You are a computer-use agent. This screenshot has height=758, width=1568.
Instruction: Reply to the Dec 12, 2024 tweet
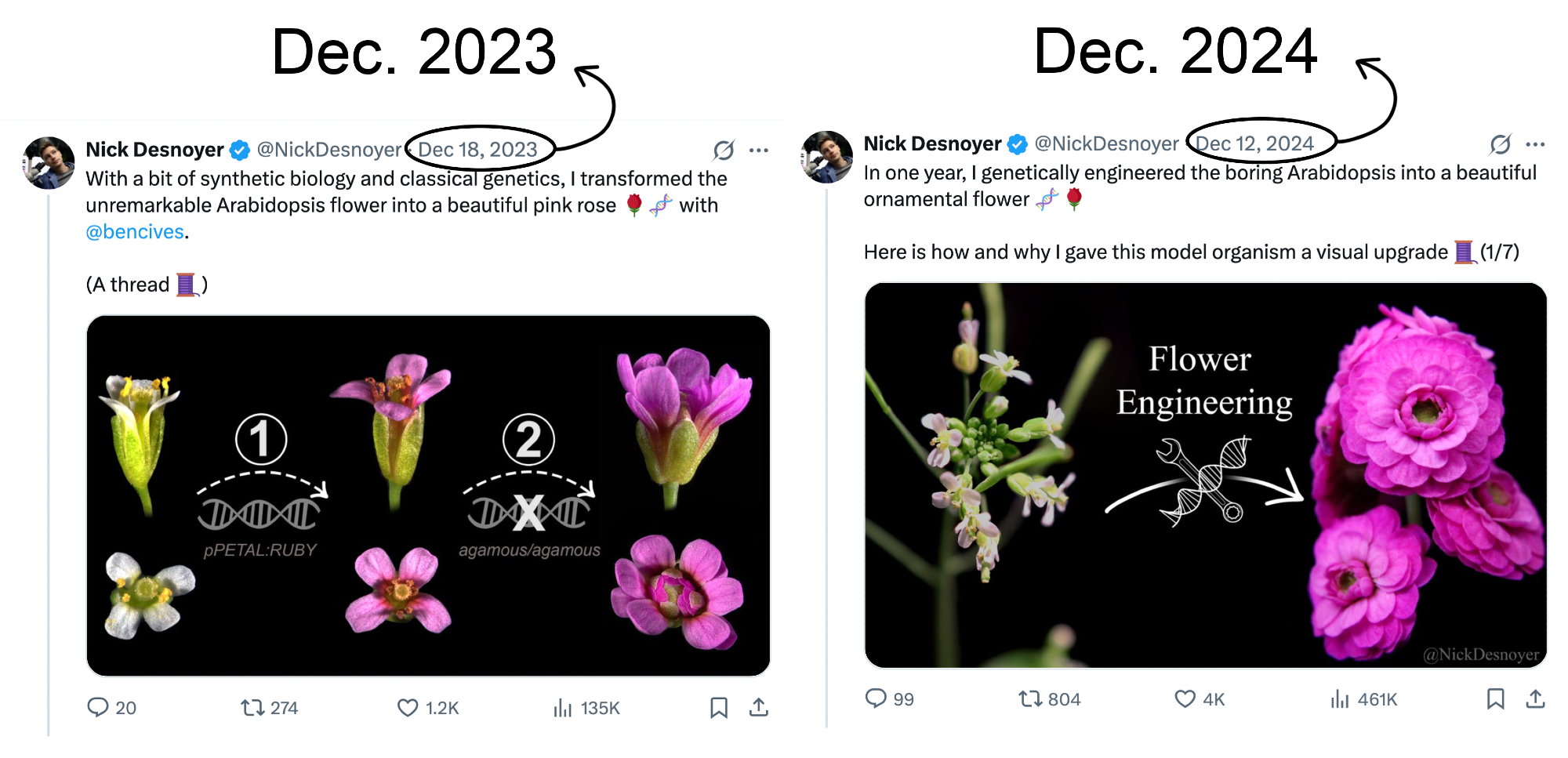tap(876, 698)
